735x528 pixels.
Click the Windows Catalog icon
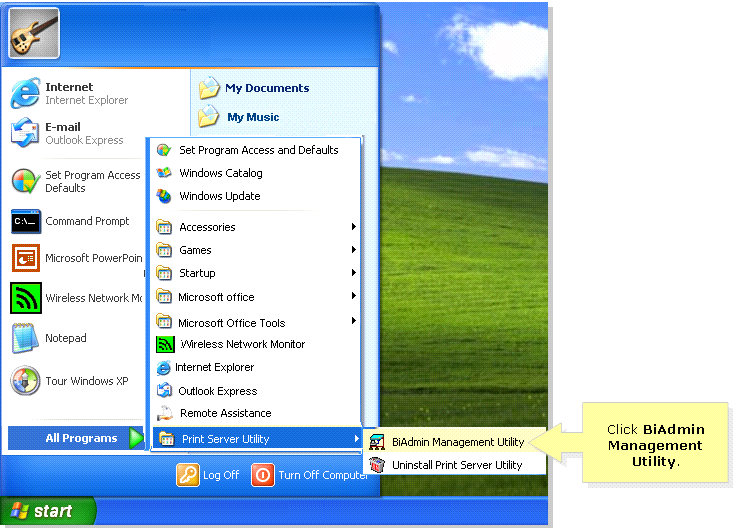pos(164,173)
